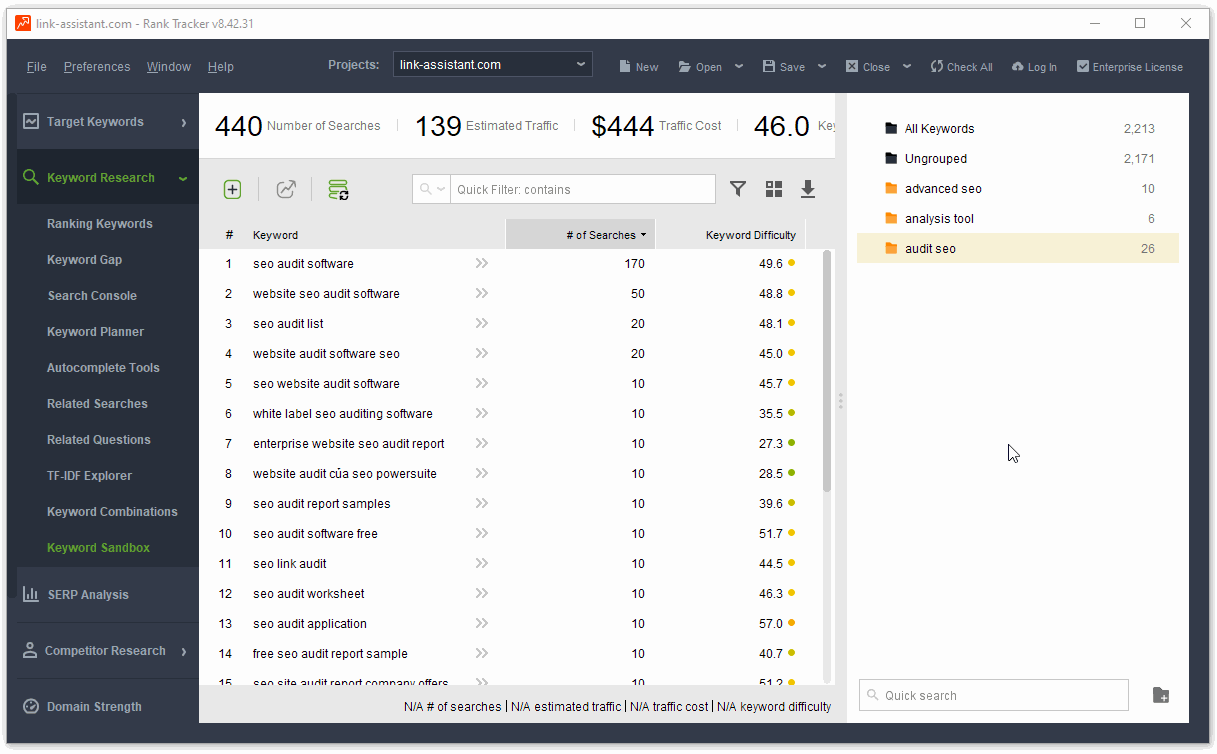Click Check All in the toolbar
The width and height of the screenshot is (1217, 754).
click(961, 67)
